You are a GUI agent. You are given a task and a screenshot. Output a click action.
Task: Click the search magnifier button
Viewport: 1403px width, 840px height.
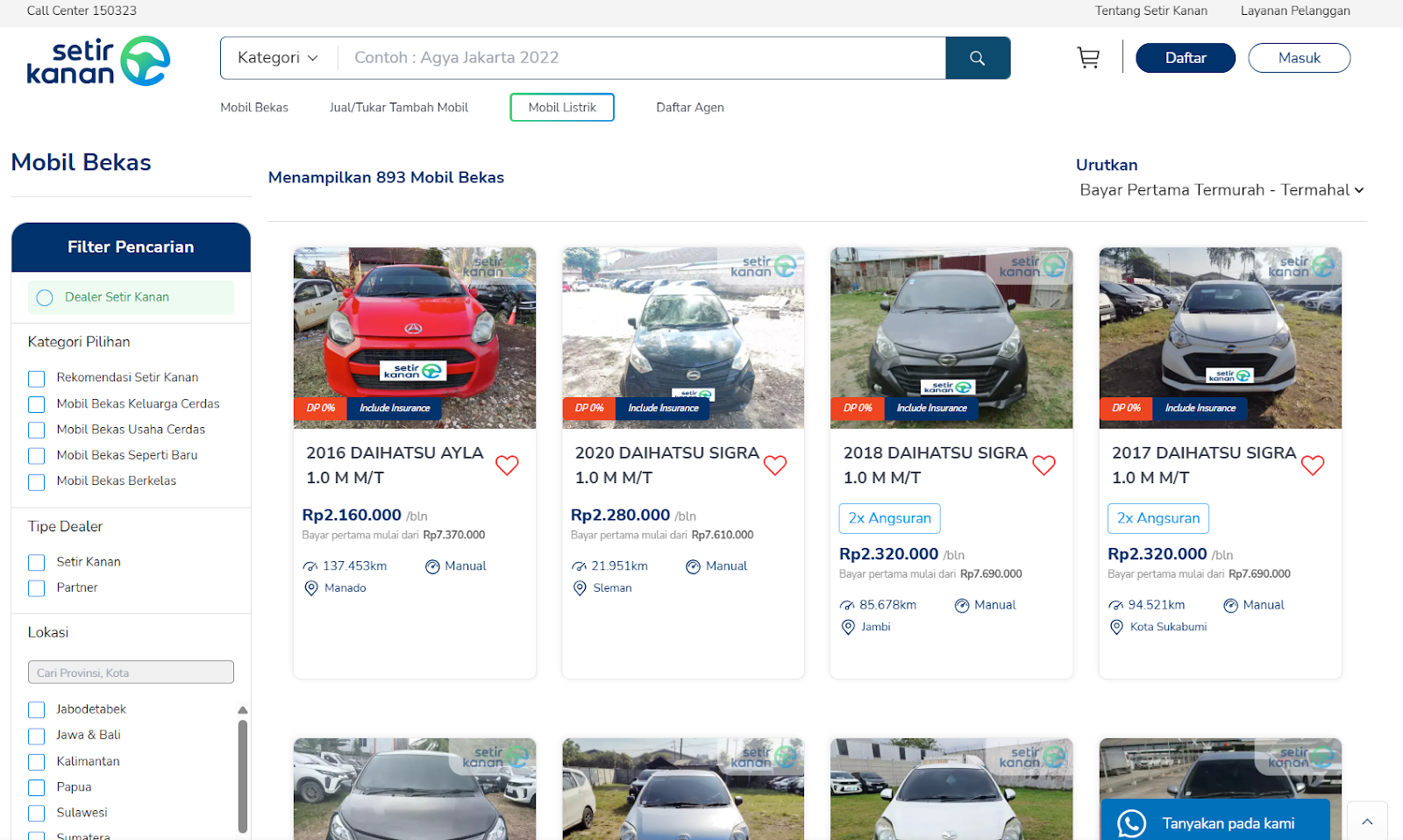[978, 58]
